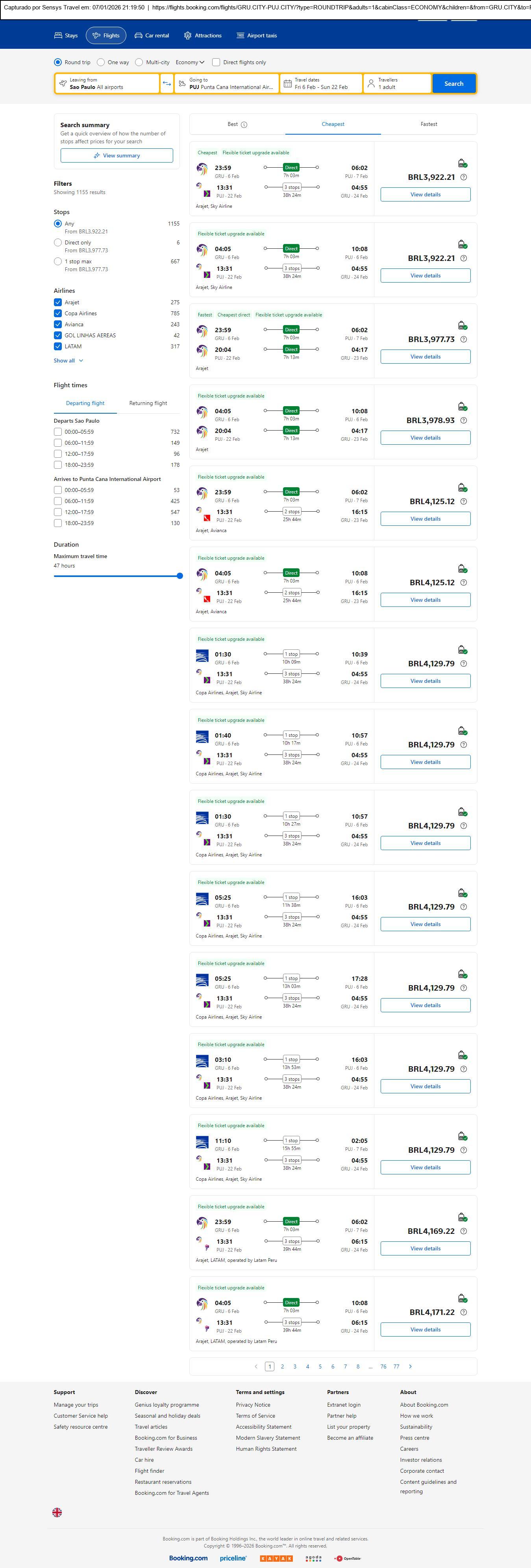Select the One way trip radio button
This screenshot has width=531, height=1568.
pos(101,62)
